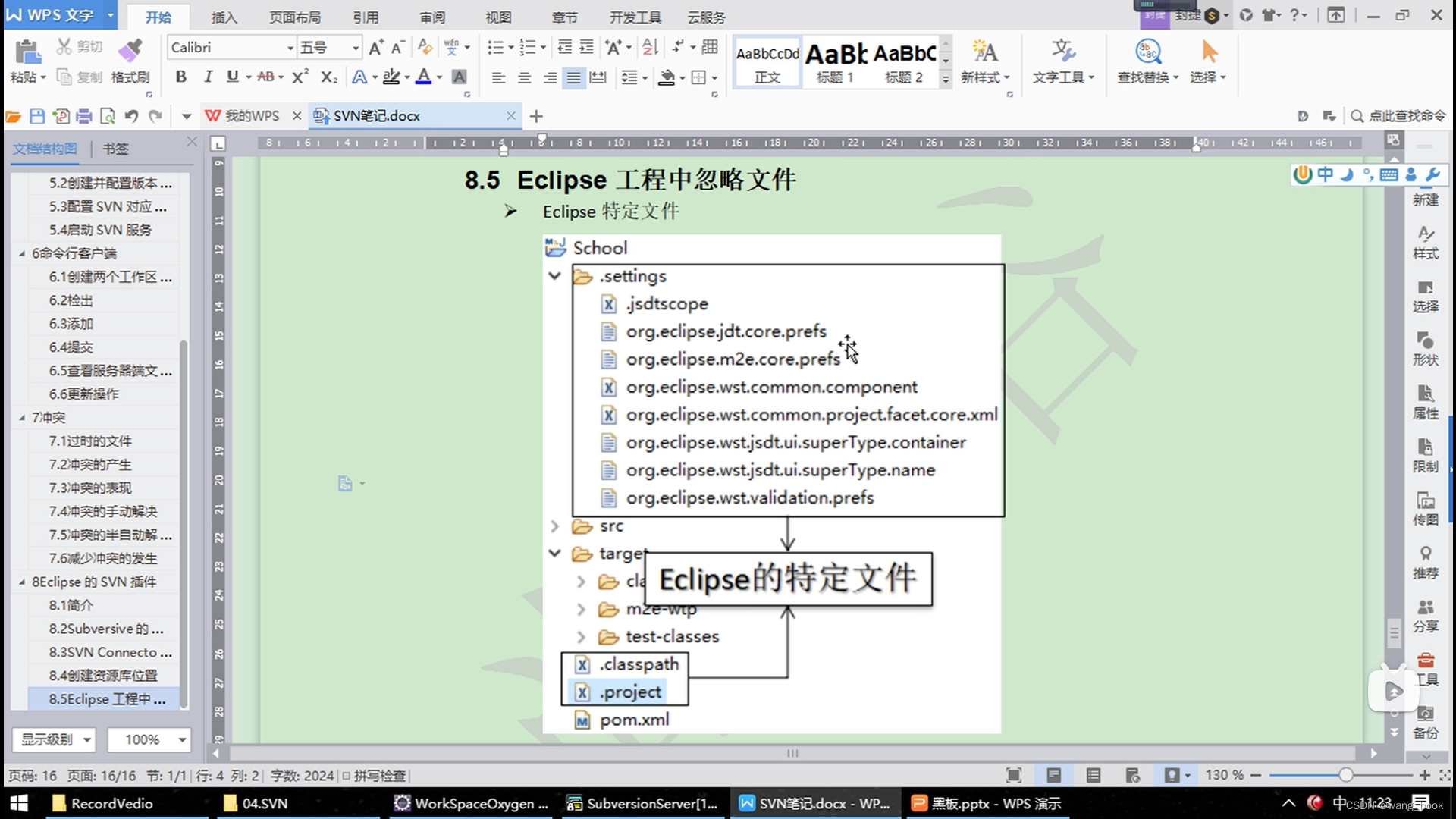Align paragraph text left

pyautogui.click(x=498, y=77)
